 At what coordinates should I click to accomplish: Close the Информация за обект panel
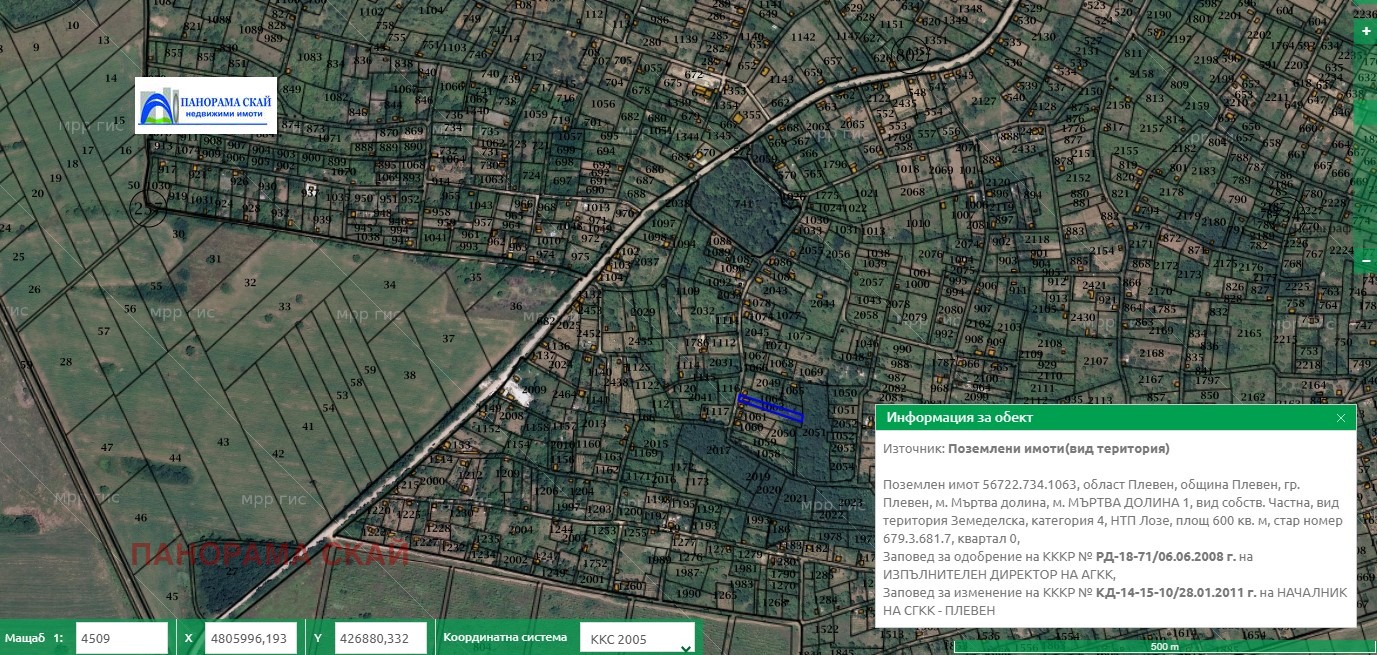(1341, 418)
